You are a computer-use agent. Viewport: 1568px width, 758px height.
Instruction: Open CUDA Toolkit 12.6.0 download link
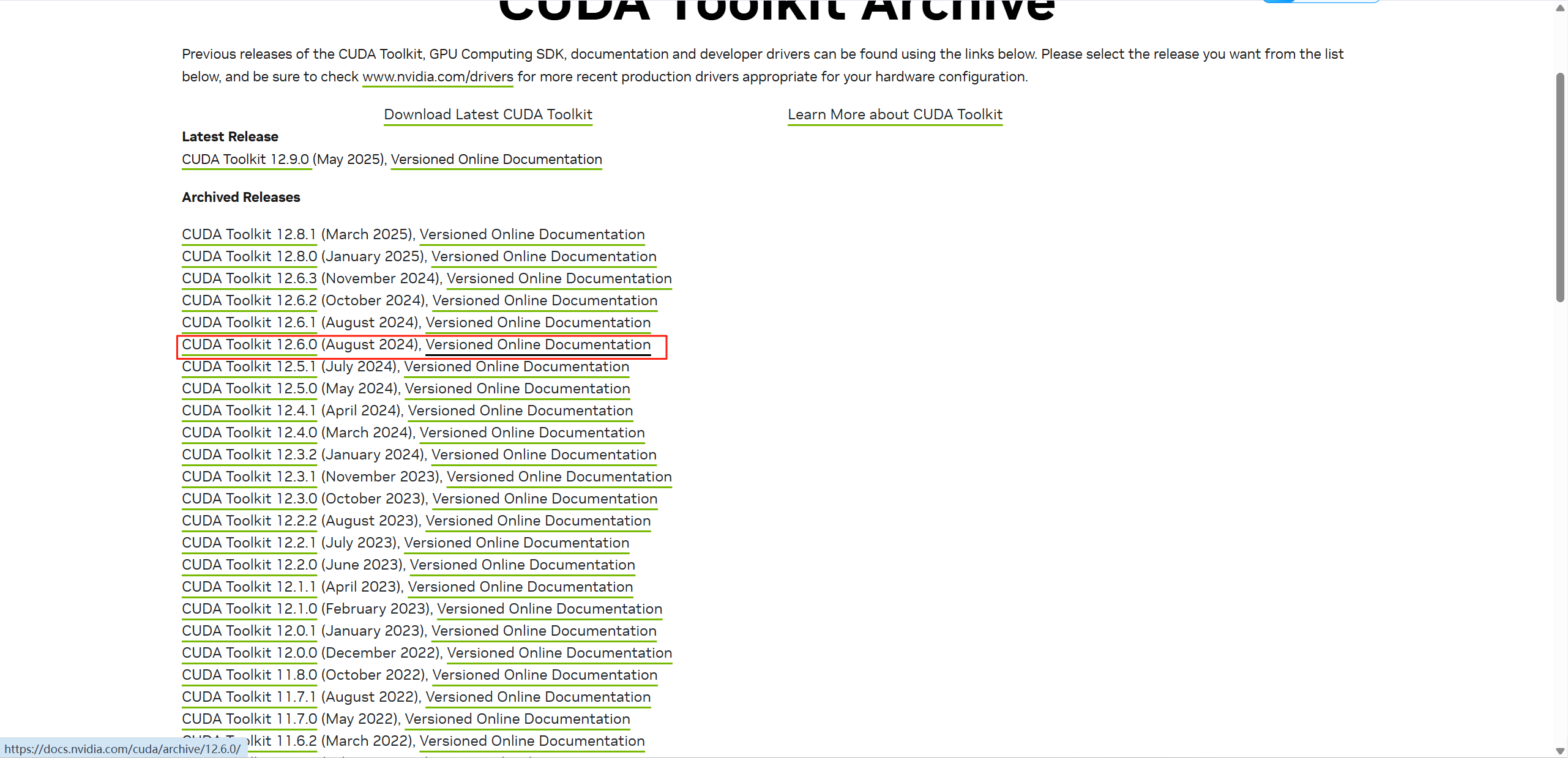[x=249, y=345]
